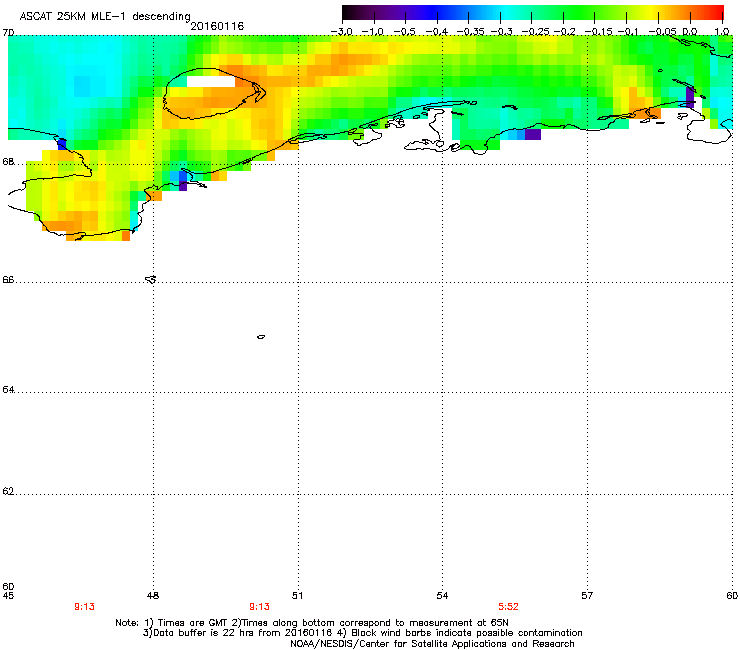The height and width of the screenshot is (650, 740).
Task: Select the dark purple end of the color bar
Action: pyautogui.click(x=352, y=12)
